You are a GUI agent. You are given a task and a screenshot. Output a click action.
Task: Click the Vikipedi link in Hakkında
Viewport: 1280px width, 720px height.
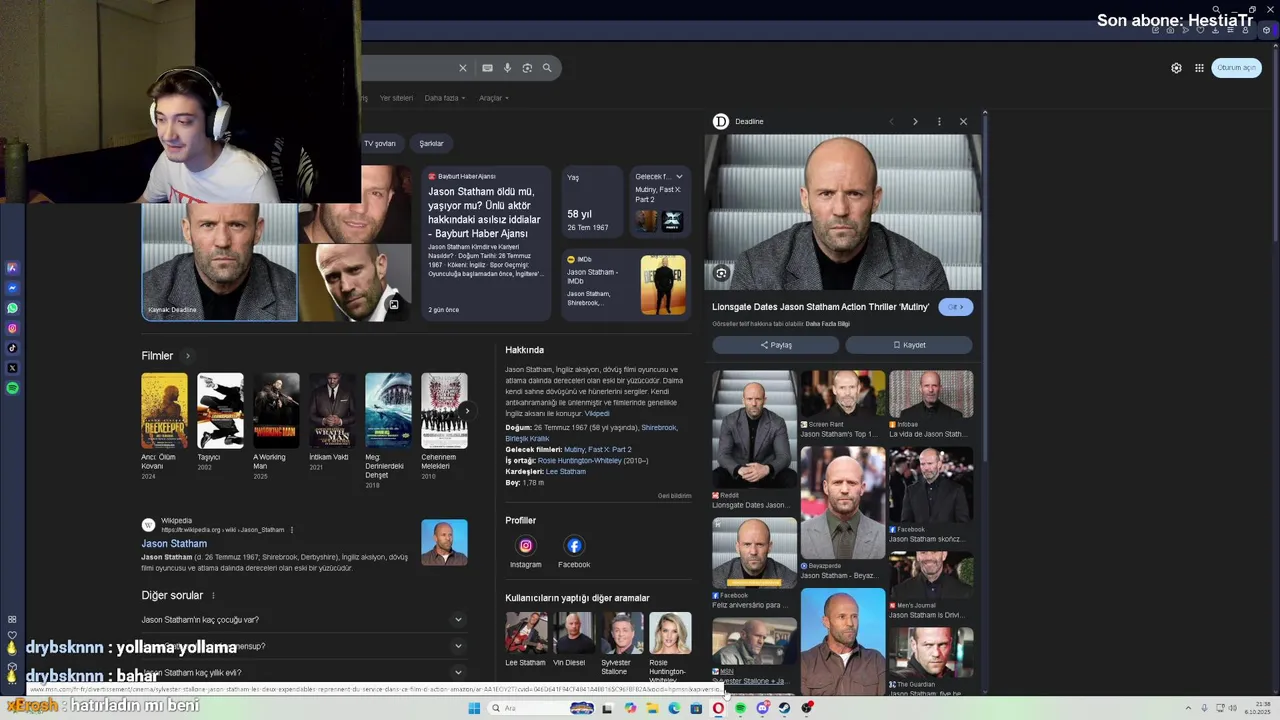pos(597,413)
